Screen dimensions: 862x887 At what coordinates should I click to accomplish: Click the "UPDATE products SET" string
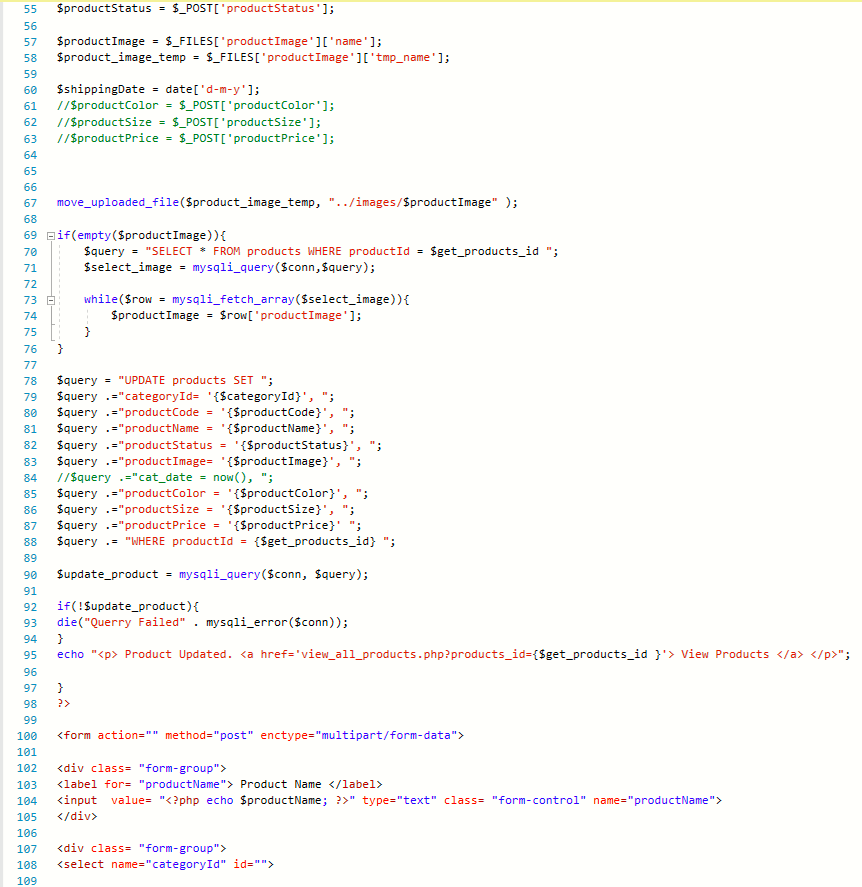(x=195, y=381)
